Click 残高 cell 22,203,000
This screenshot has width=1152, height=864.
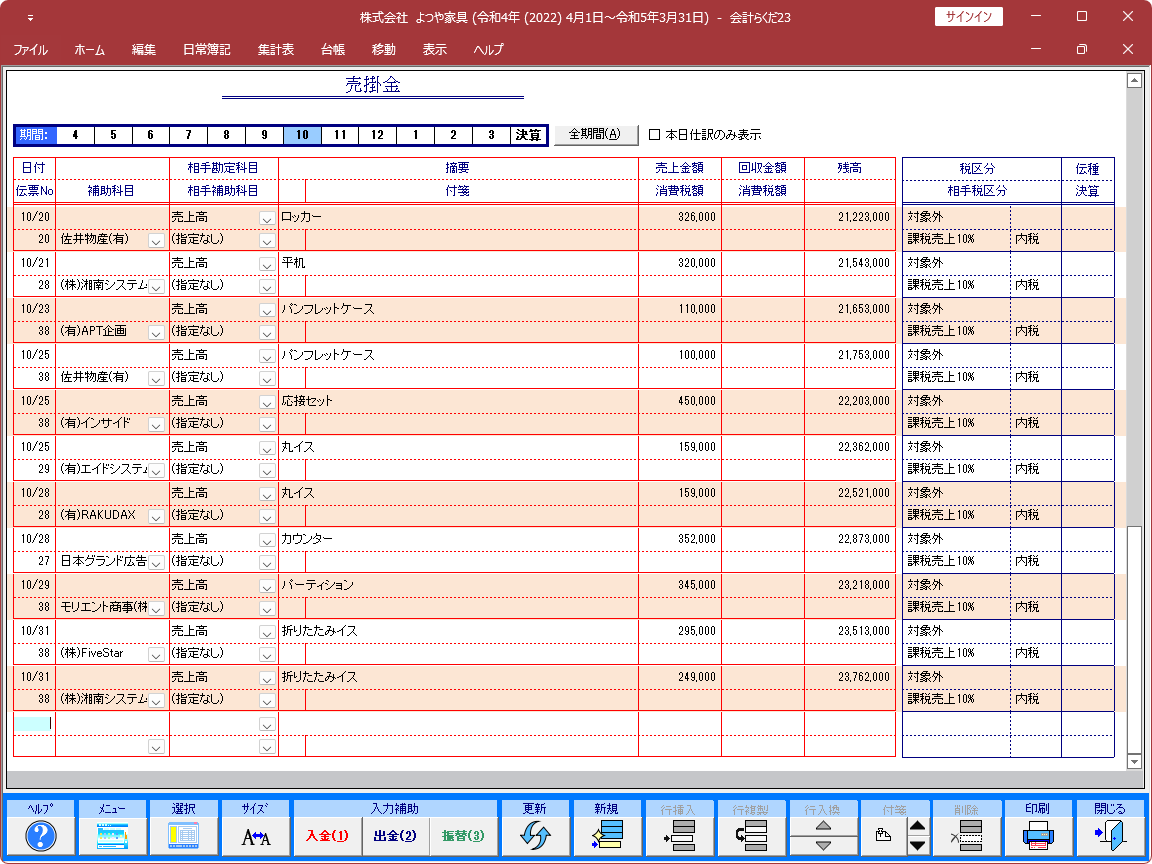click(x=850, y=402)
